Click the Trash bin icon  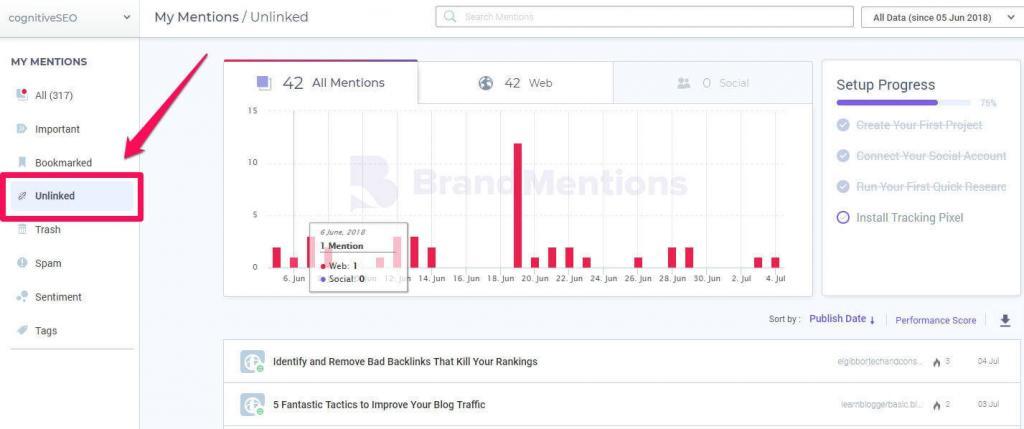[22, 229]
